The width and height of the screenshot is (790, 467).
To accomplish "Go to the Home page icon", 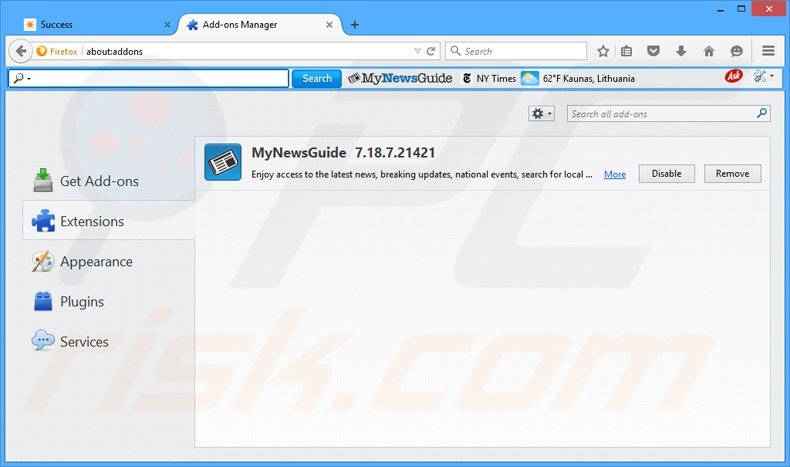I will point(709,51).
